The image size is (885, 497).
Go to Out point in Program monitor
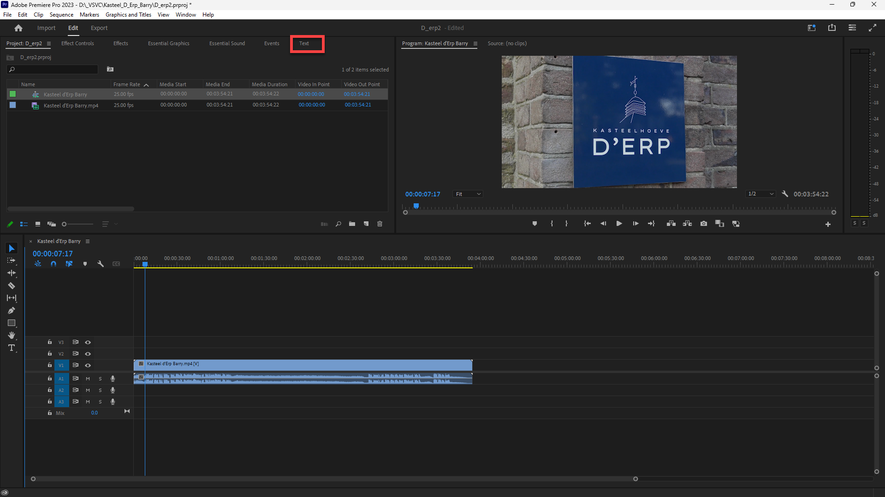click(651, 223)
